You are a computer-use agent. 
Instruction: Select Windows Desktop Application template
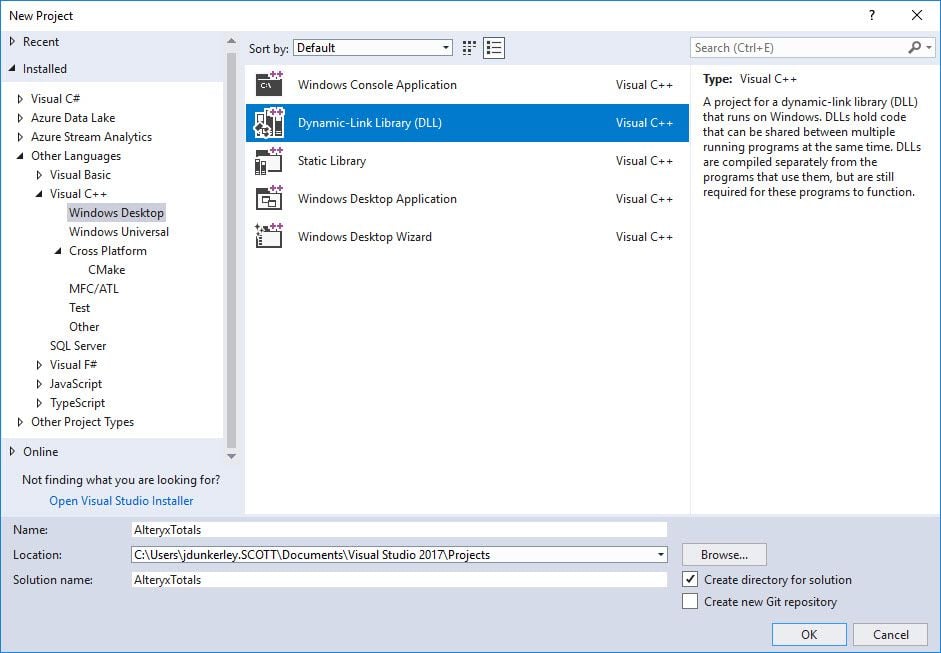467,199
